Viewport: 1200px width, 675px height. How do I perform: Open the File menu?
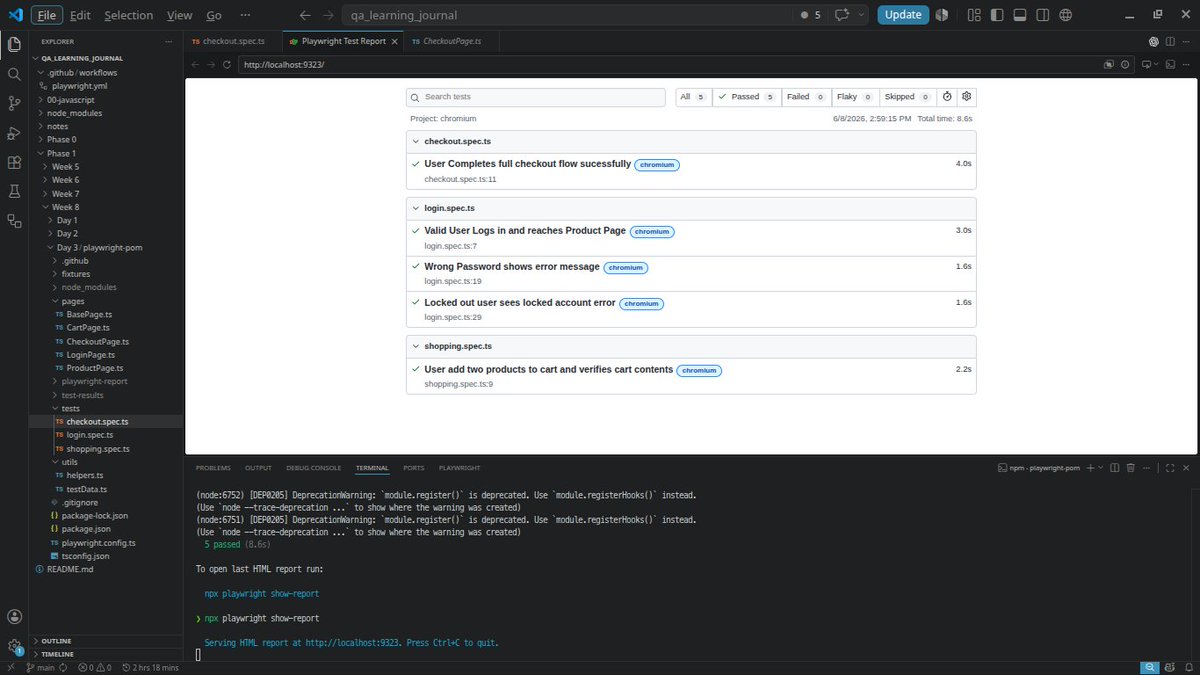[45, 15]
